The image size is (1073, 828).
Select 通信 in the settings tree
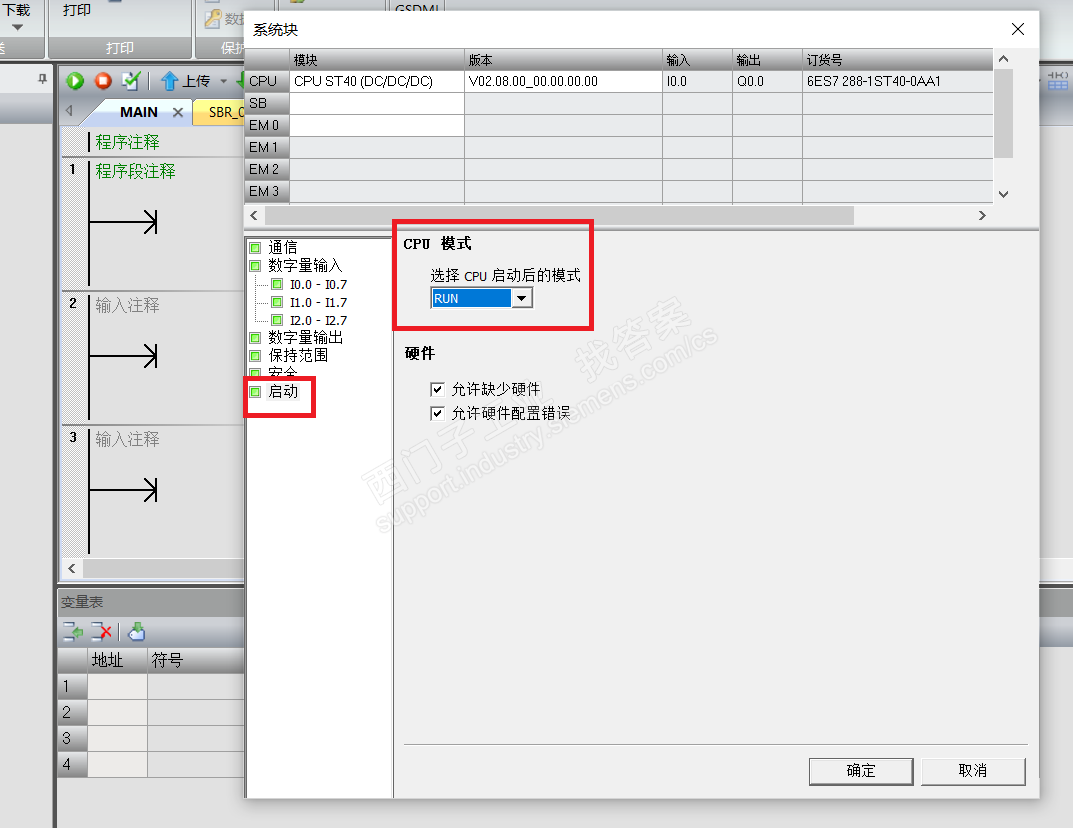click(x=283, y=247)
